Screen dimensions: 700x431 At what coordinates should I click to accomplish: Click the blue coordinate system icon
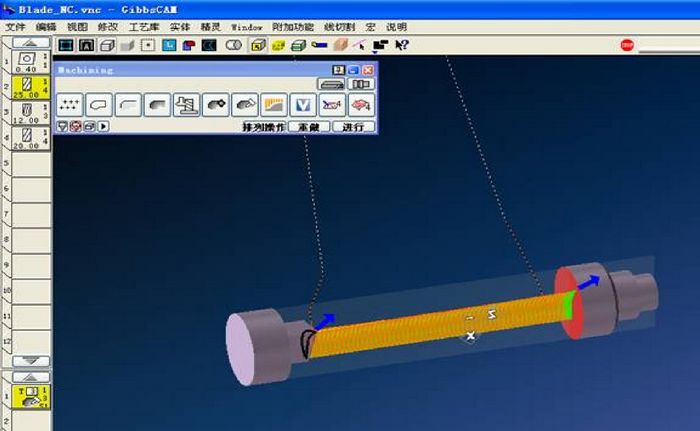click(169, 45)
